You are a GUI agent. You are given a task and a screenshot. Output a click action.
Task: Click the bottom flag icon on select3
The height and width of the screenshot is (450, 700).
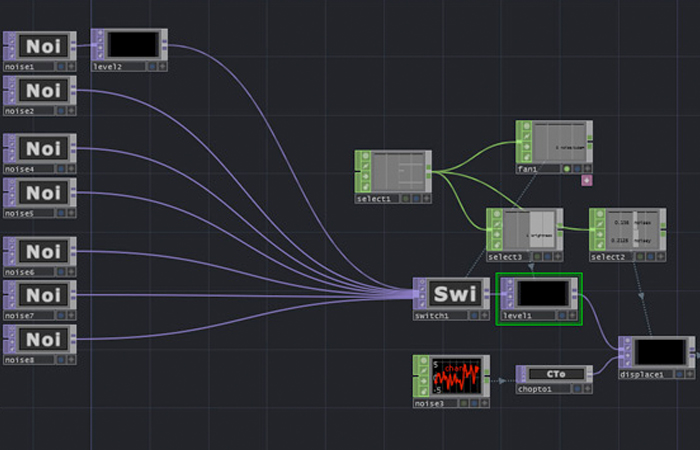(x=497, y=245)
